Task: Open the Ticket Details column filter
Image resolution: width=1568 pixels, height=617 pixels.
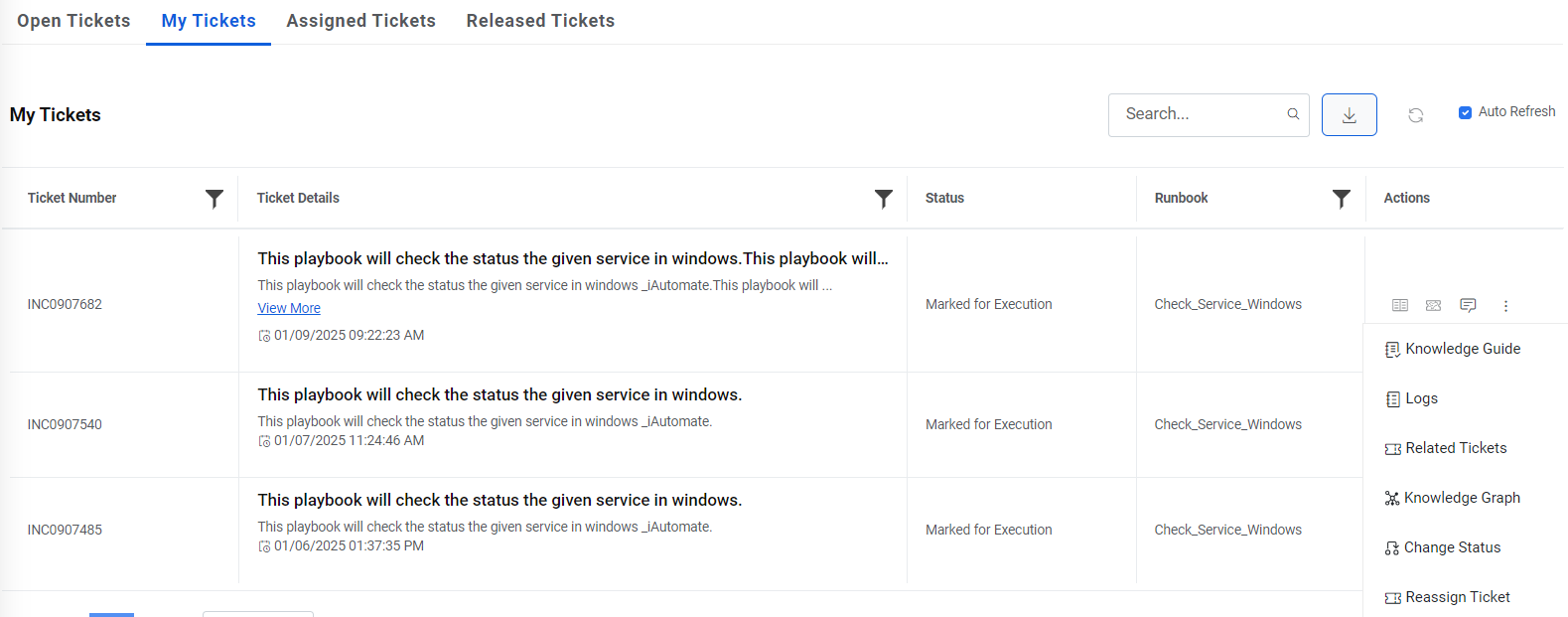Action: click(x=883, y=199)
